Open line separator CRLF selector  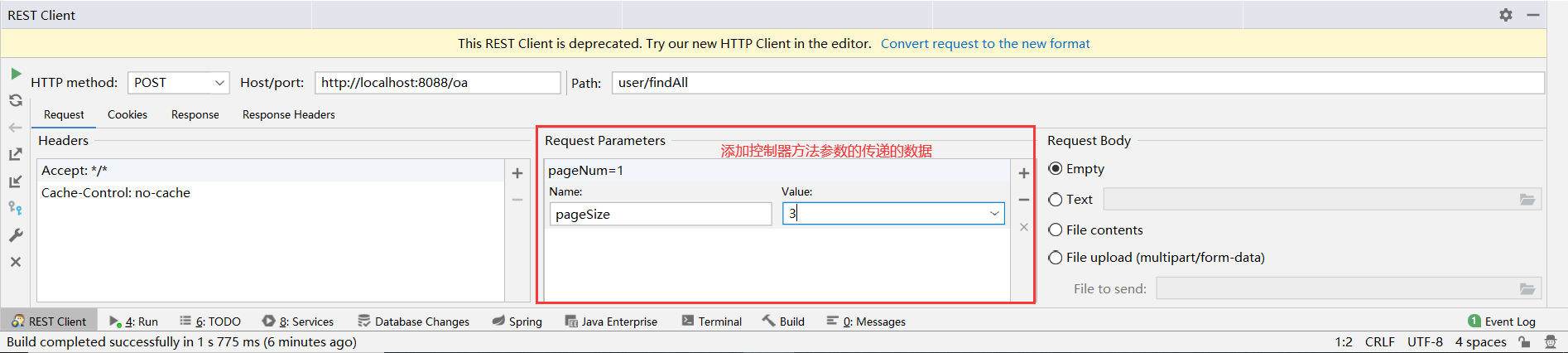(x=1380, y=342)
